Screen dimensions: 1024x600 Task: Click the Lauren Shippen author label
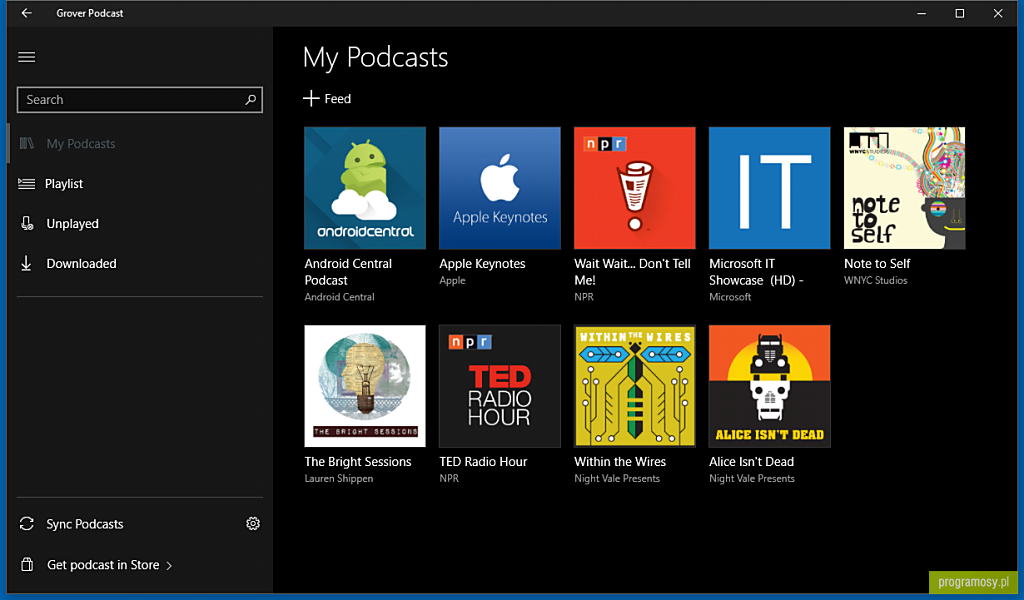pos(339,479)
